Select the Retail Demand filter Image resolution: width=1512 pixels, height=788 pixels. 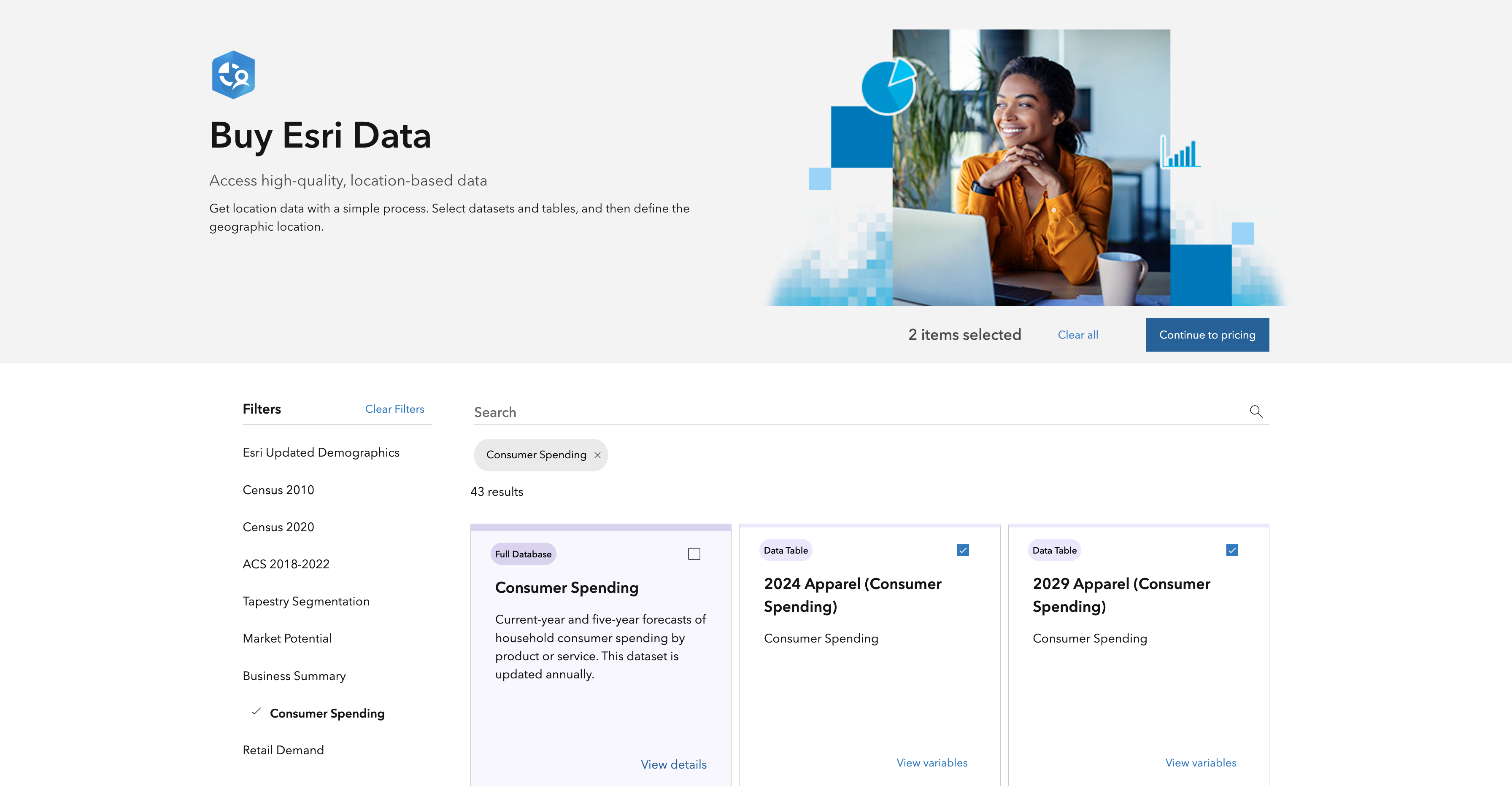point(283,750)
